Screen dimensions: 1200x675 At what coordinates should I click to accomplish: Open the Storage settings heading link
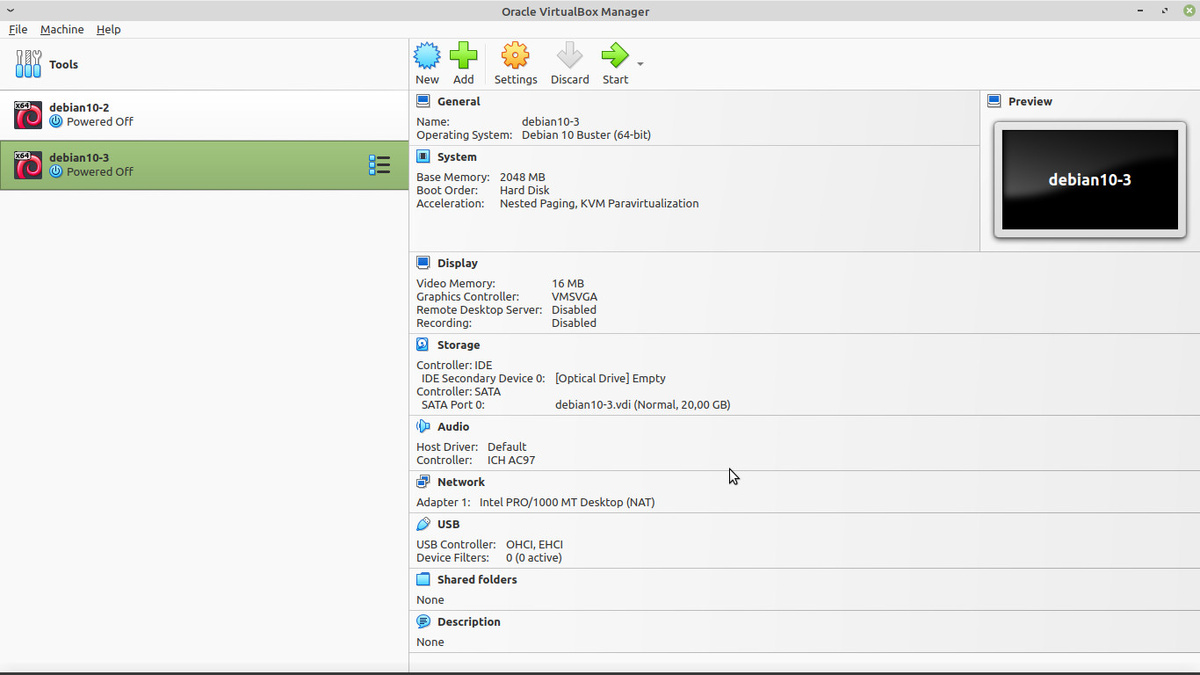tap(458, 345)
